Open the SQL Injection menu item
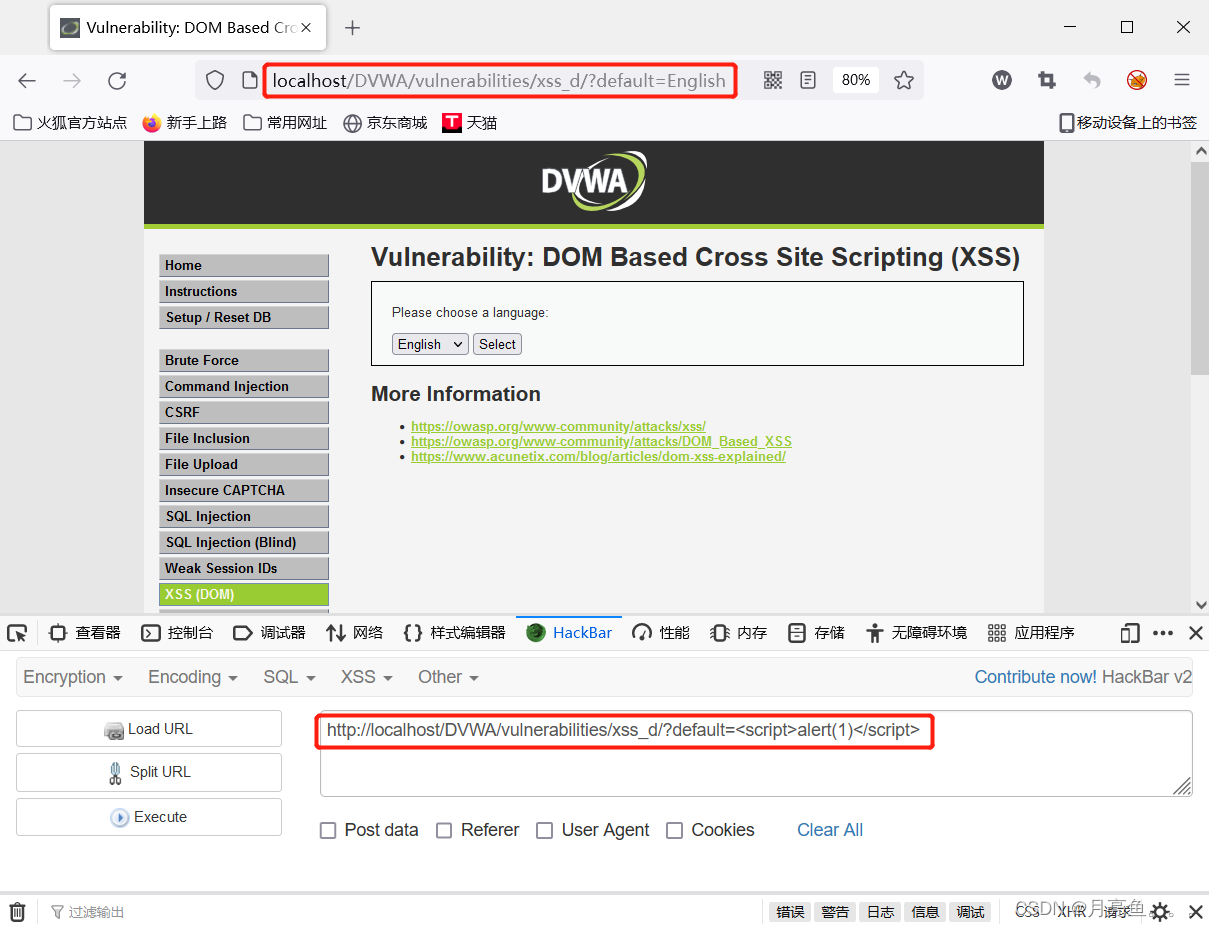1209x927 pixels. [x=244, y=516]
